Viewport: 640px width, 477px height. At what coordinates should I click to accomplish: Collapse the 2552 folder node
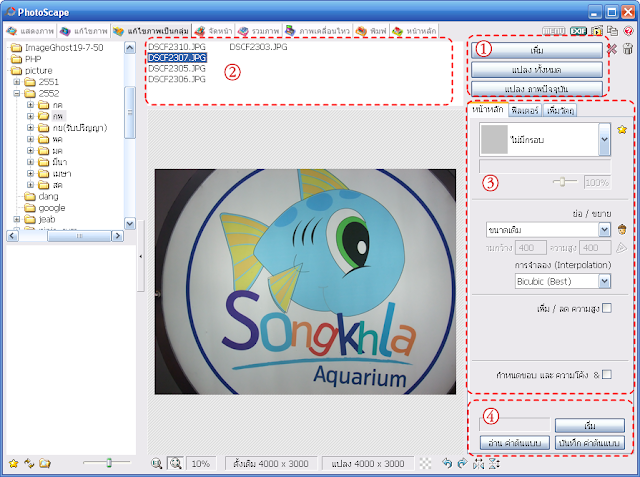pyautogui.click(x=17, y=93)
